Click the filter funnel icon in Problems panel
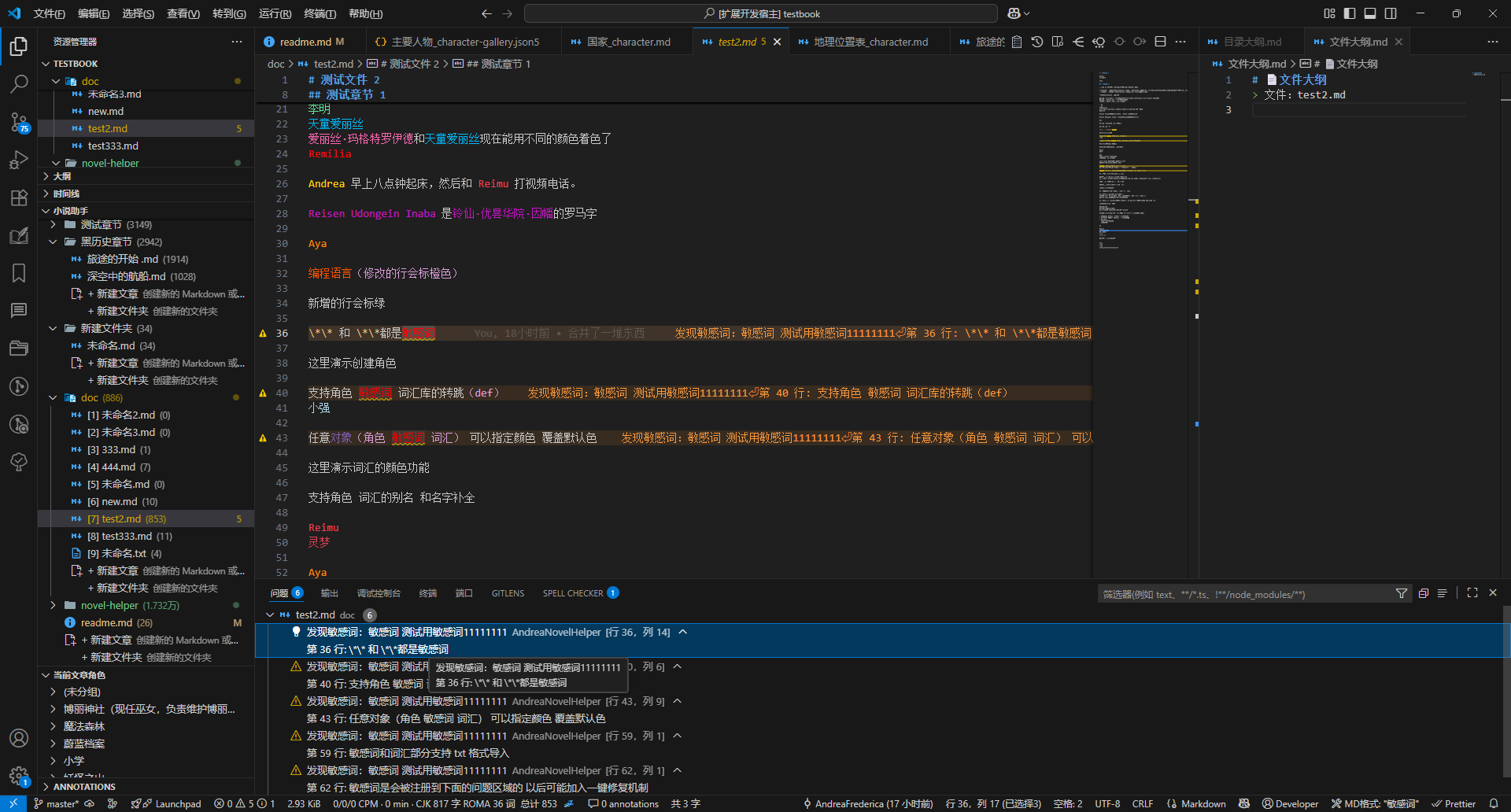1511x812 pixels. 1401,593
